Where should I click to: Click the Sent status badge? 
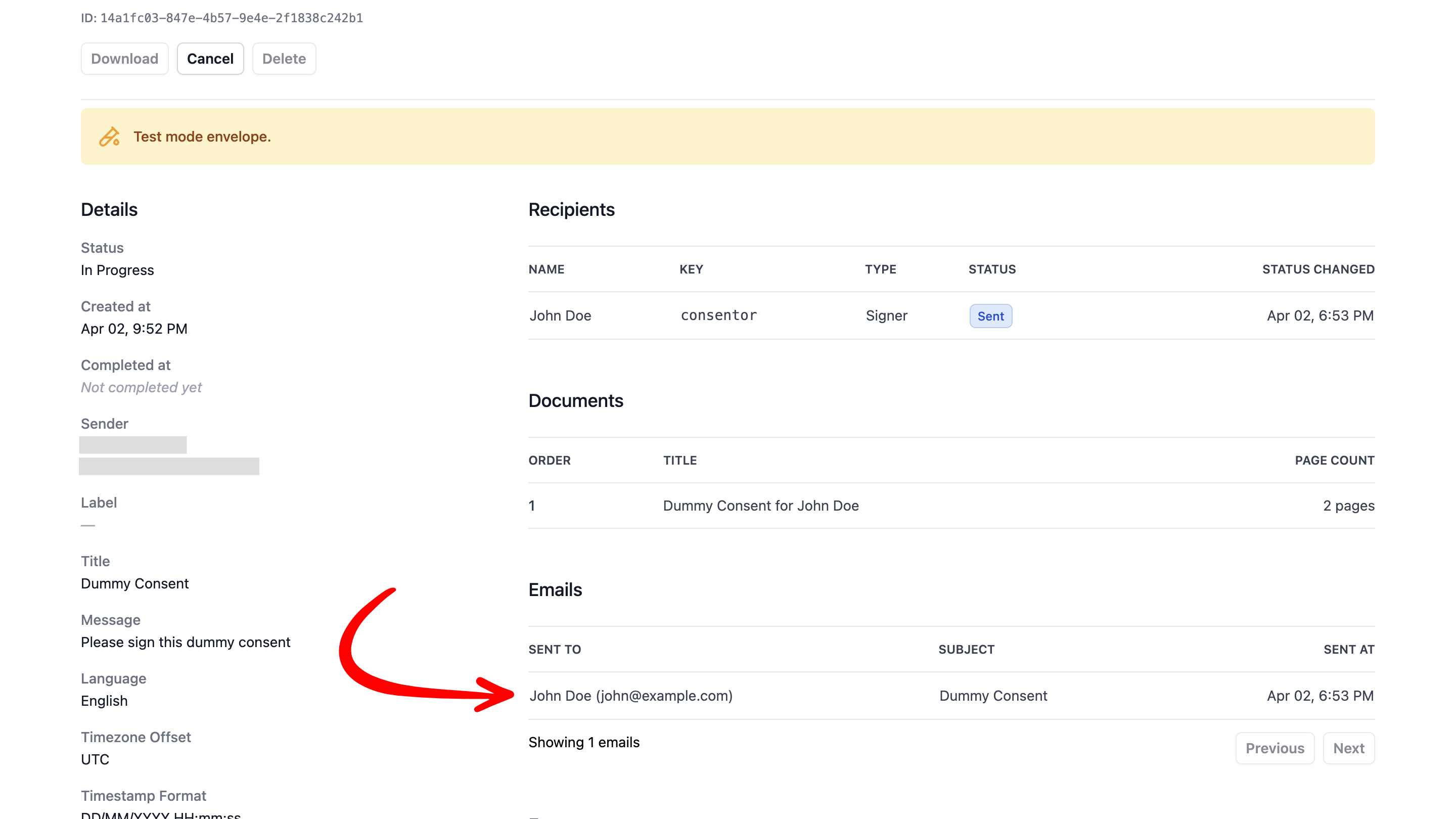tap(990, 316)
